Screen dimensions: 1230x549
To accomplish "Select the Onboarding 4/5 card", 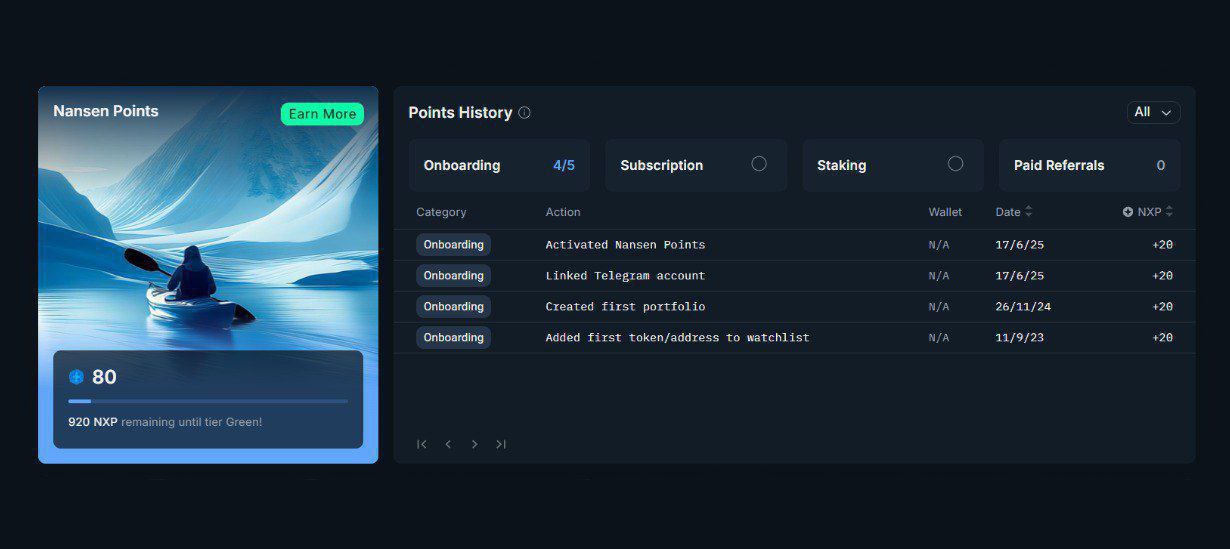I will point(499,165).
